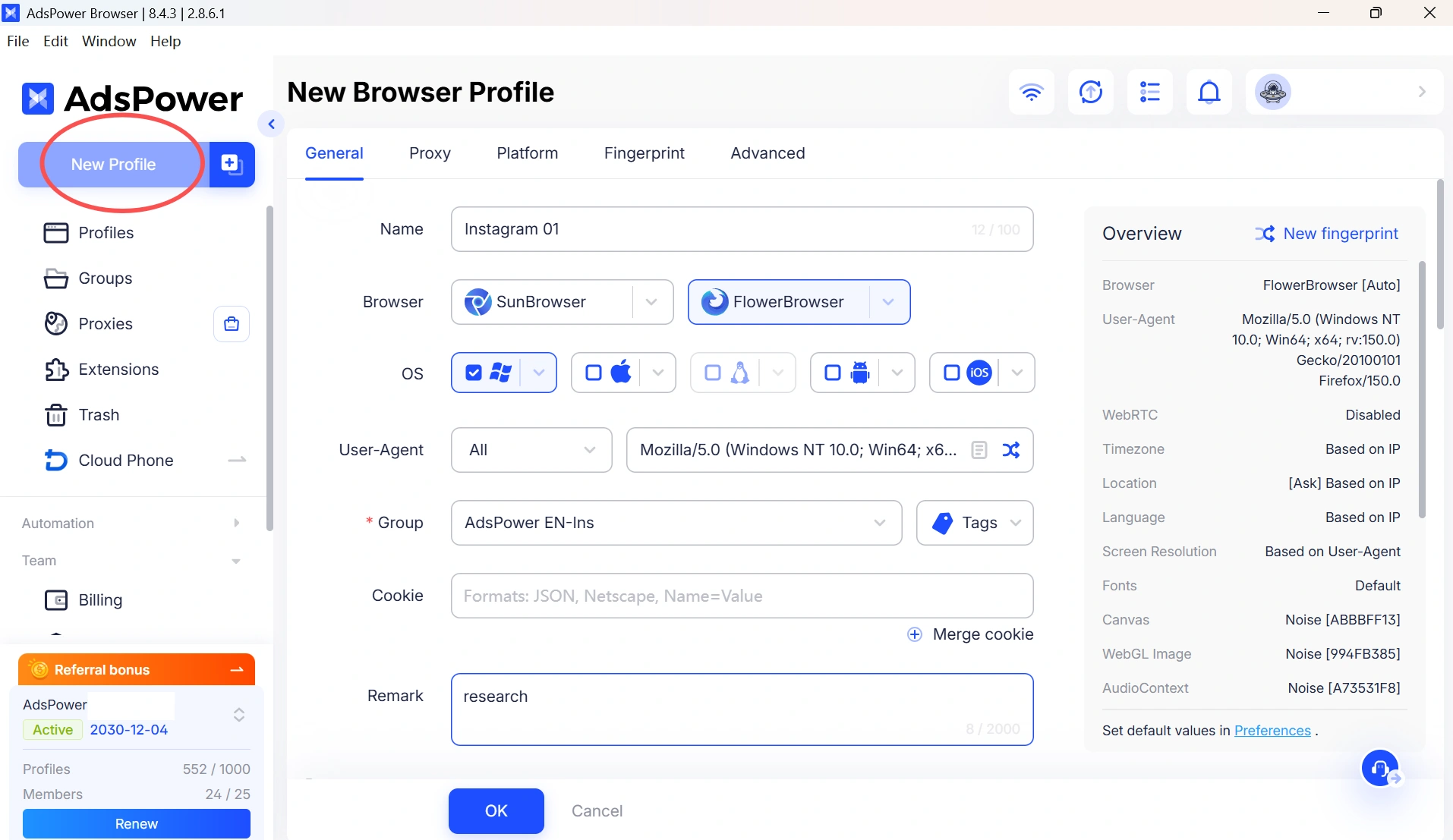Click the support chat floating icon

(x=1381, y=769)
